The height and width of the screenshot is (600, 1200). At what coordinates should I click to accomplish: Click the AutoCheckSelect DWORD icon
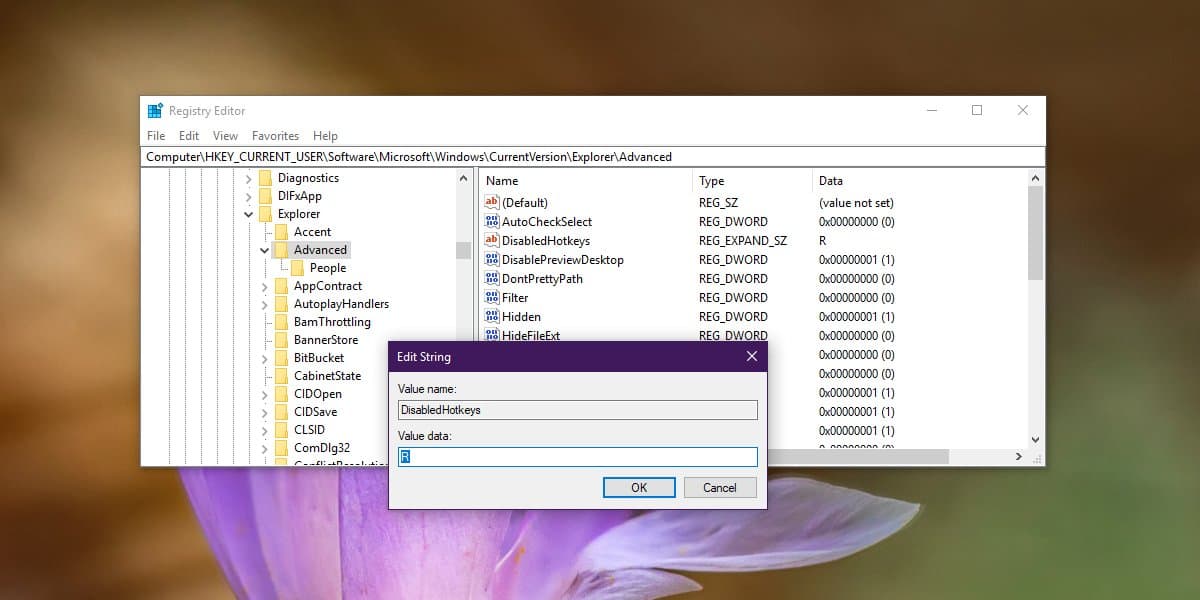pyautogui.click(x=491, y=222)
